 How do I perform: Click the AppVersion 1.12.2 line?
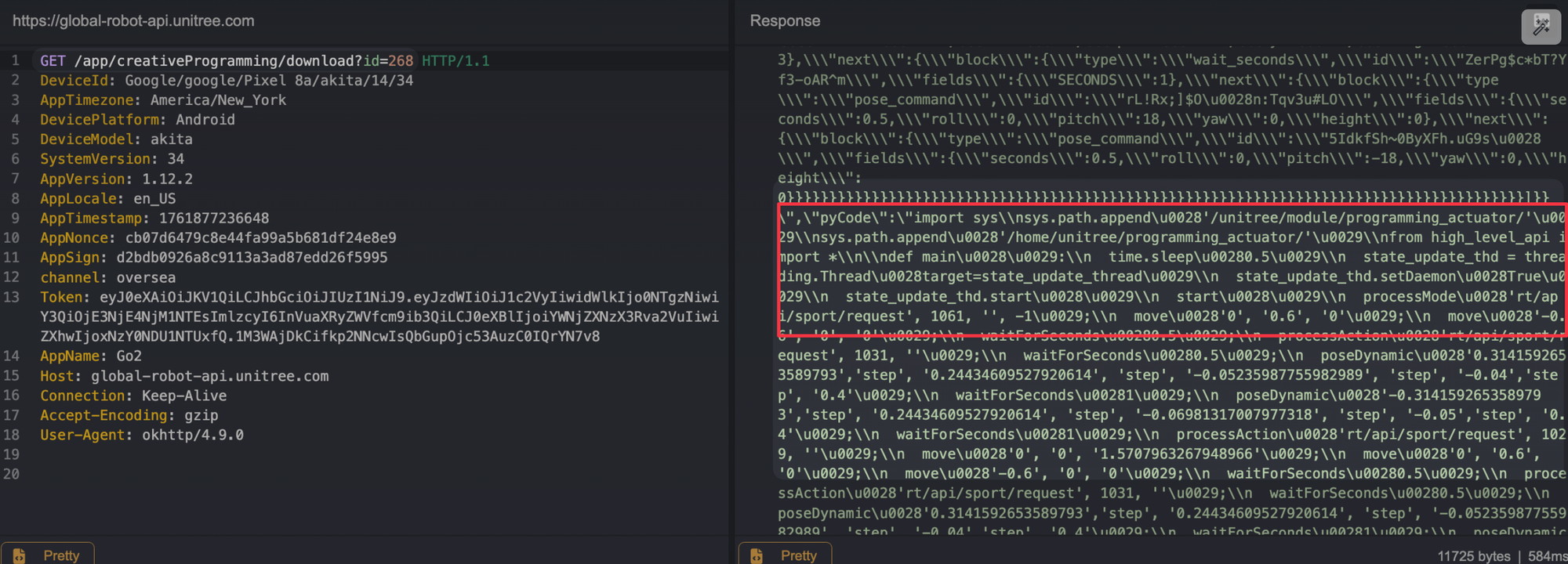click(116, 179)
